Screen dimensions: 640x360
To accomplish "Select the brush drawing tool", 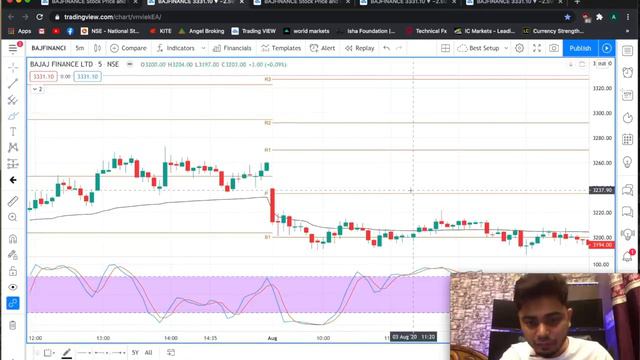I will pyautogui.click(x=13, y=116).
